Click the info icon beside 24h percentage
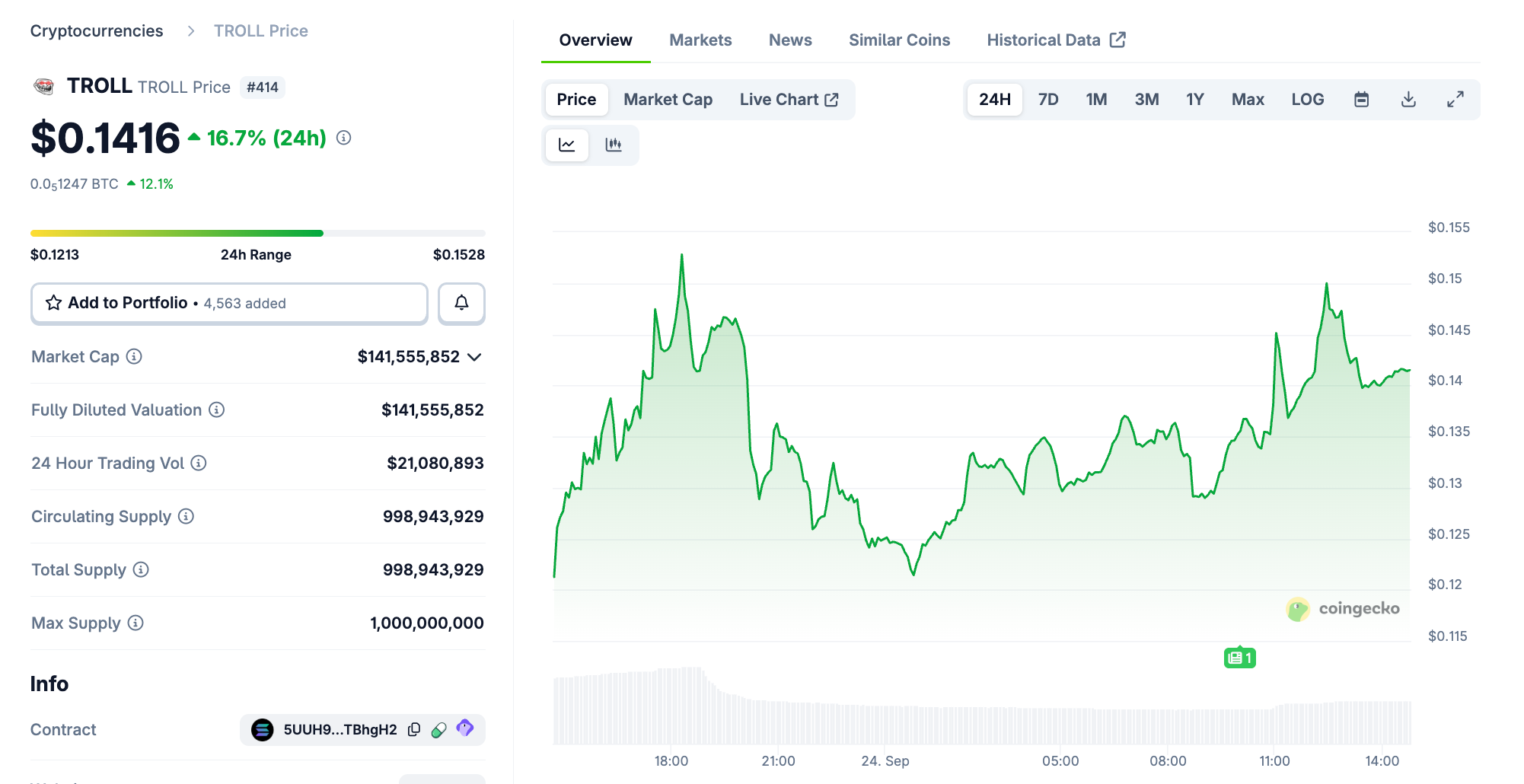Viewport: 1524px width, 784px height. coord(344,138)
